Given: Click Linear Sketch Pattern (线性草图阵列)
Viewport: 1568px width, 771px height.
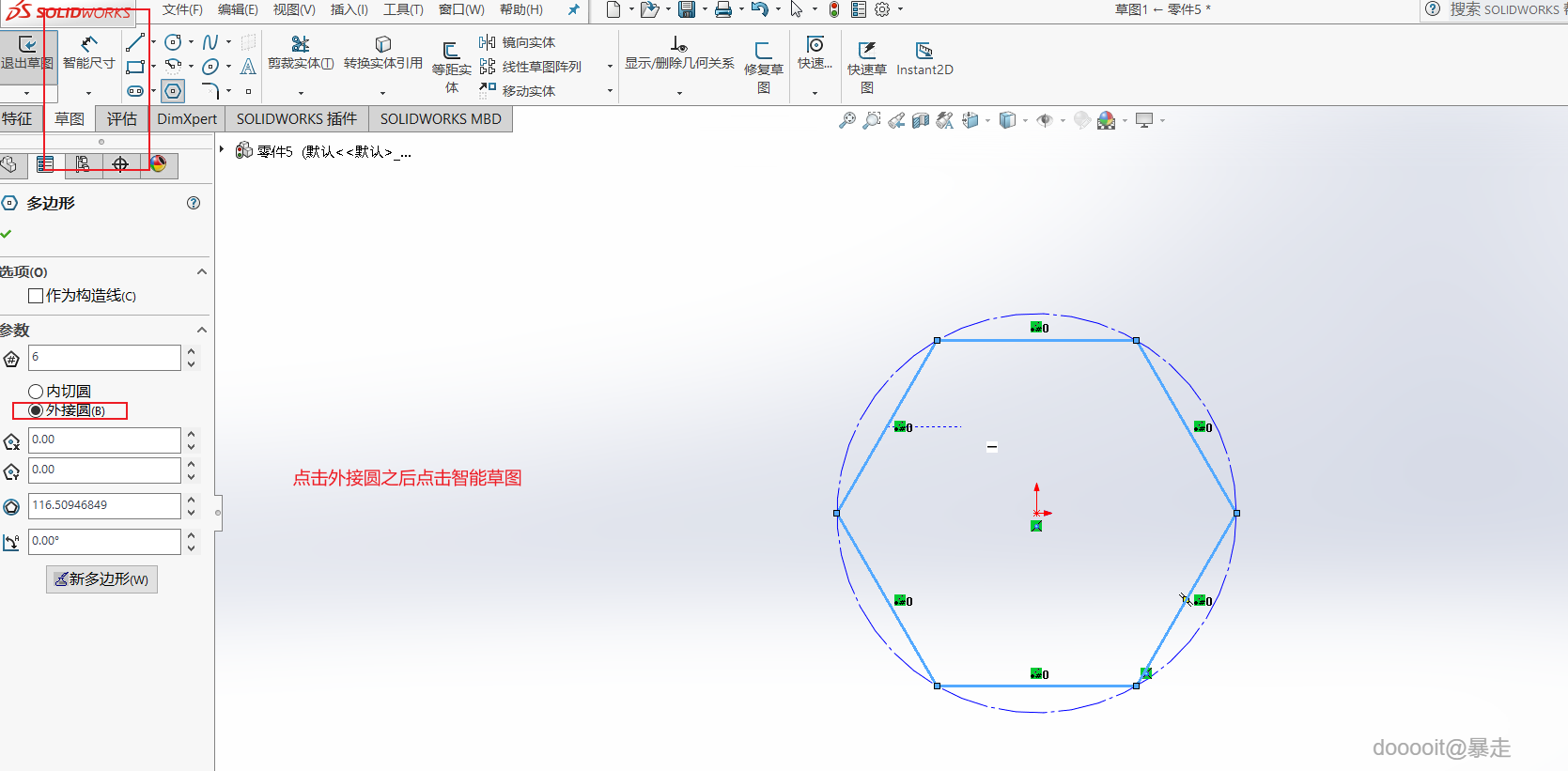Looking at the screenshot, I should click(531, 67).
